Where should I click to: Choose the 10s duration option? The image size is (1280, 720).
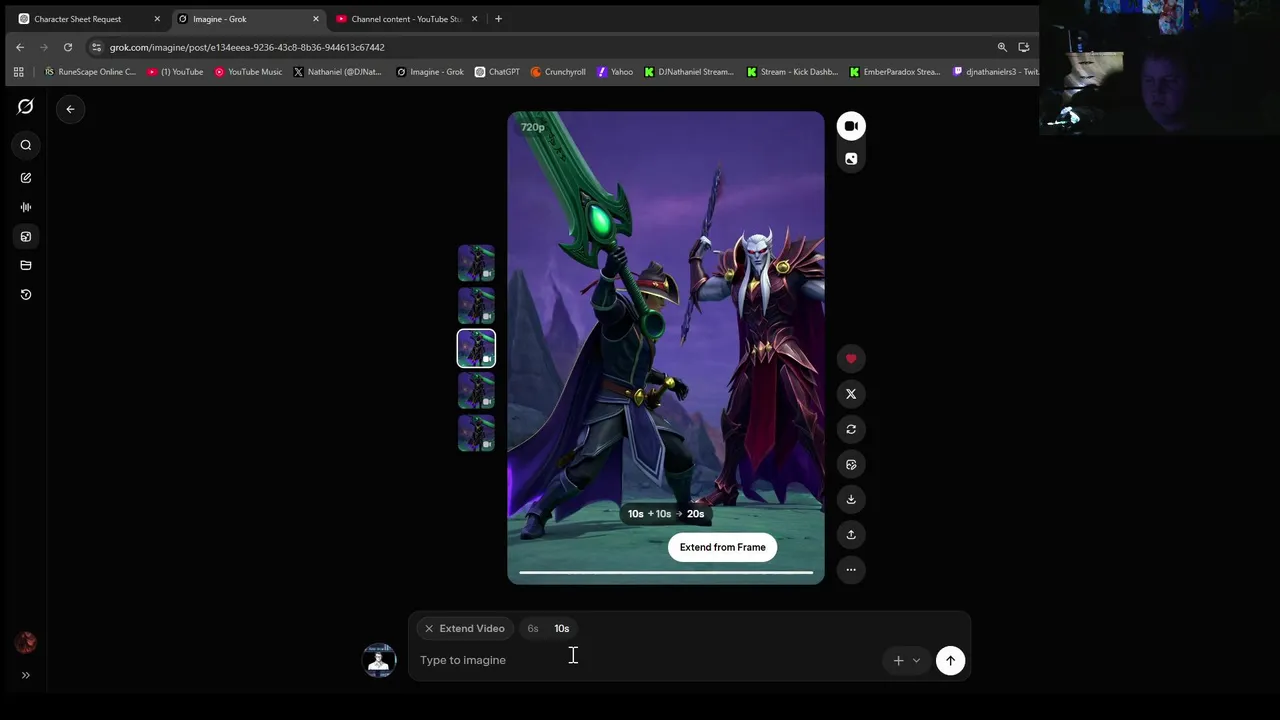tap(562, 629)
